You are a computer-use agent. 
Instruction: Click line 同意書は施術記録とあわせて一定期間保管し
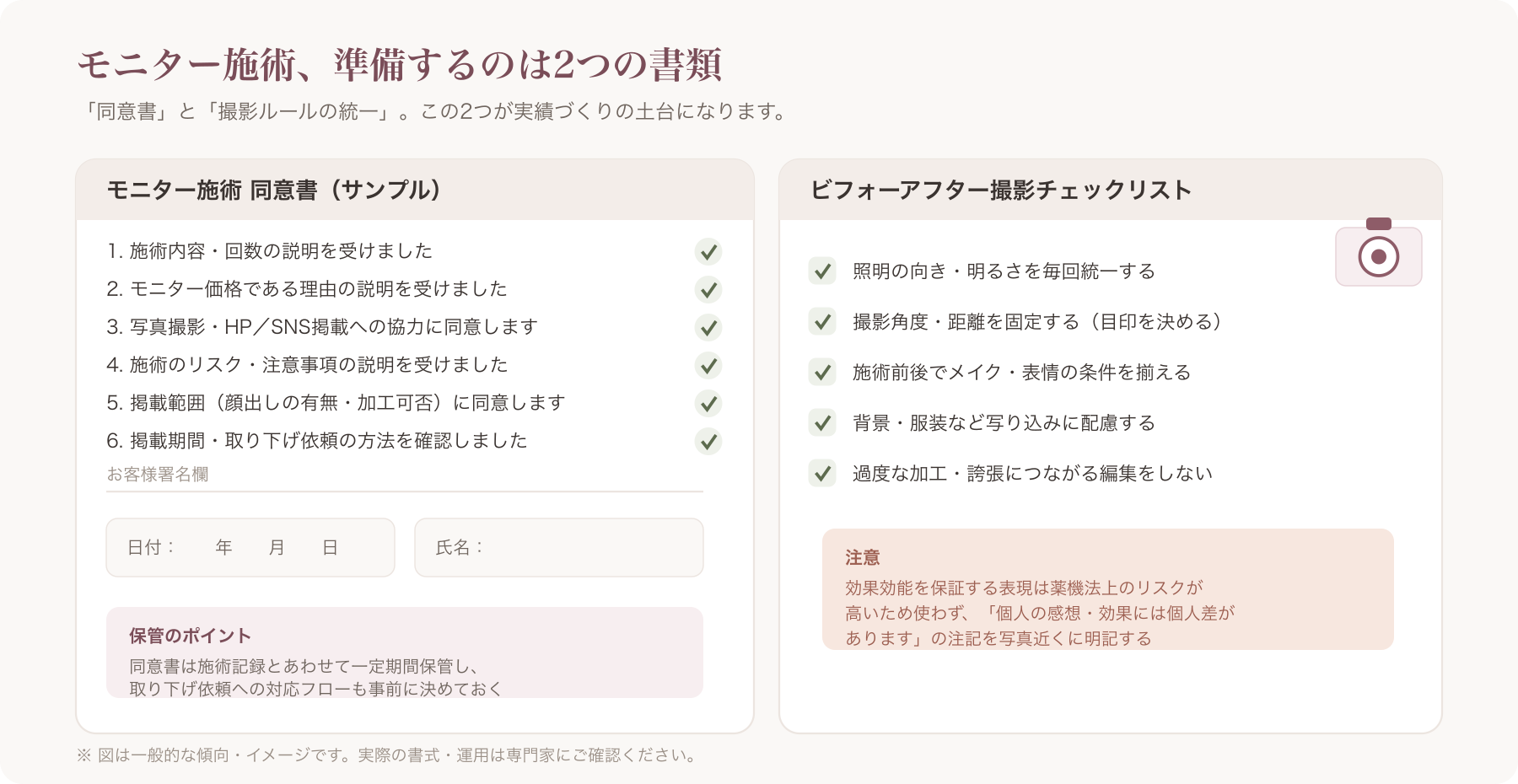304,666
